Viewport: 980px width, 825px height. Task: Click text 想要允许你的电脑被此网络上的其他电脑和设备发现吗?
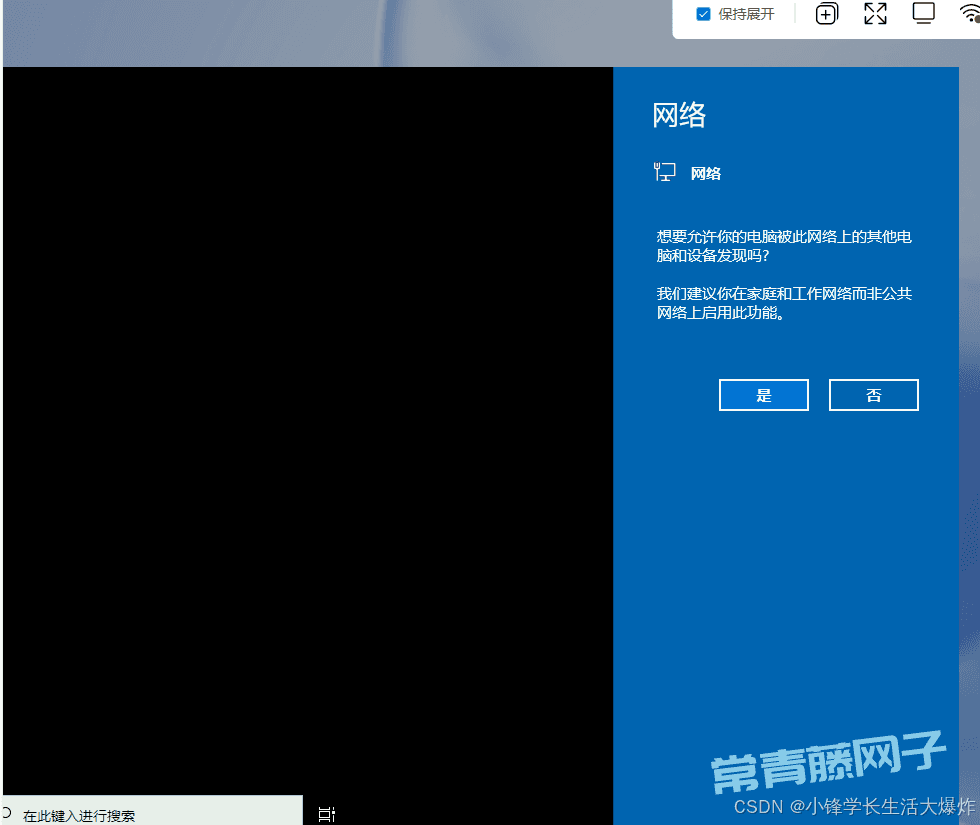pos(784,246)
